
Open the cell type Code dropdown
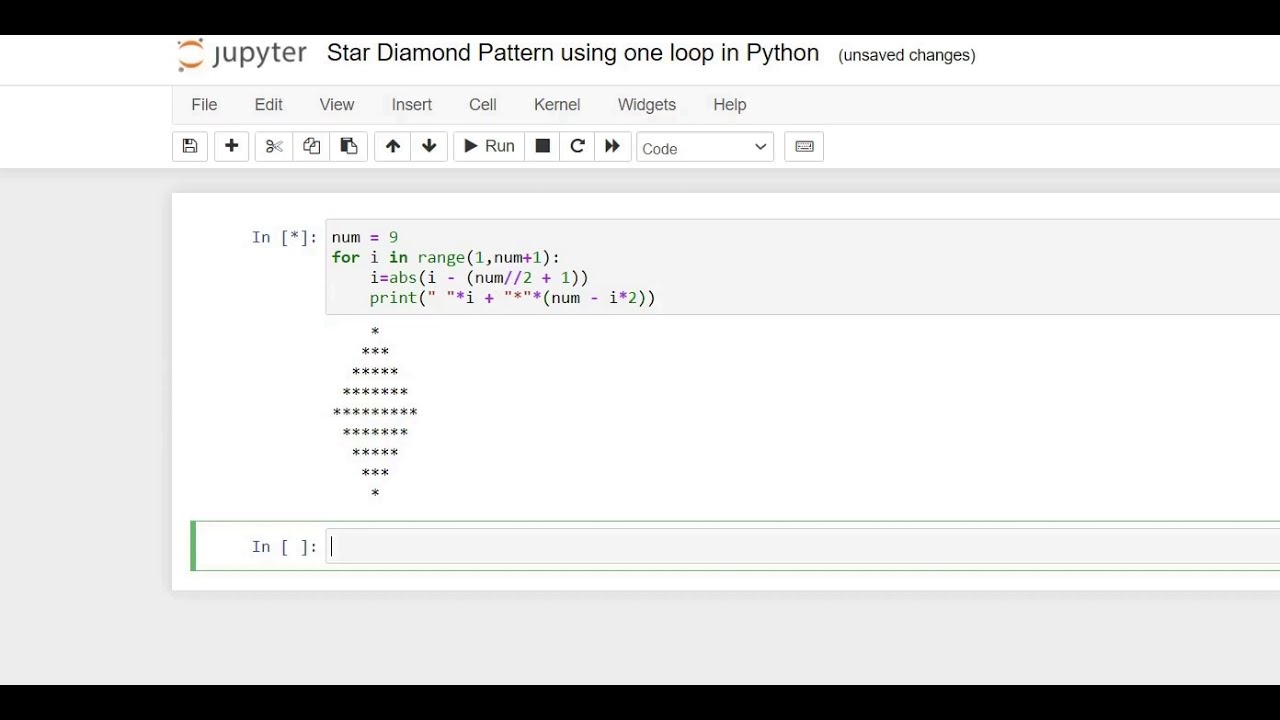(705, 148)
